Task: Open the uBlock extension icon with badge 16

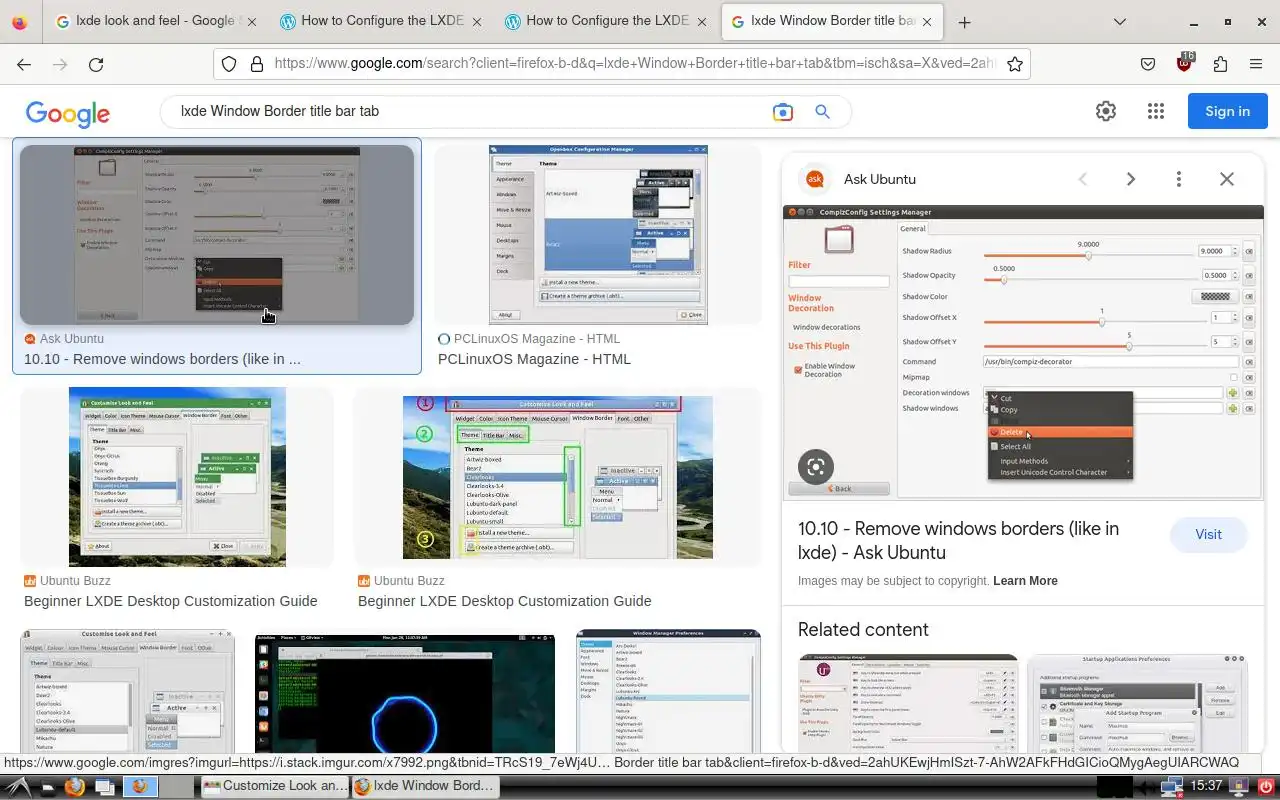Action: tap(1185, 63)
